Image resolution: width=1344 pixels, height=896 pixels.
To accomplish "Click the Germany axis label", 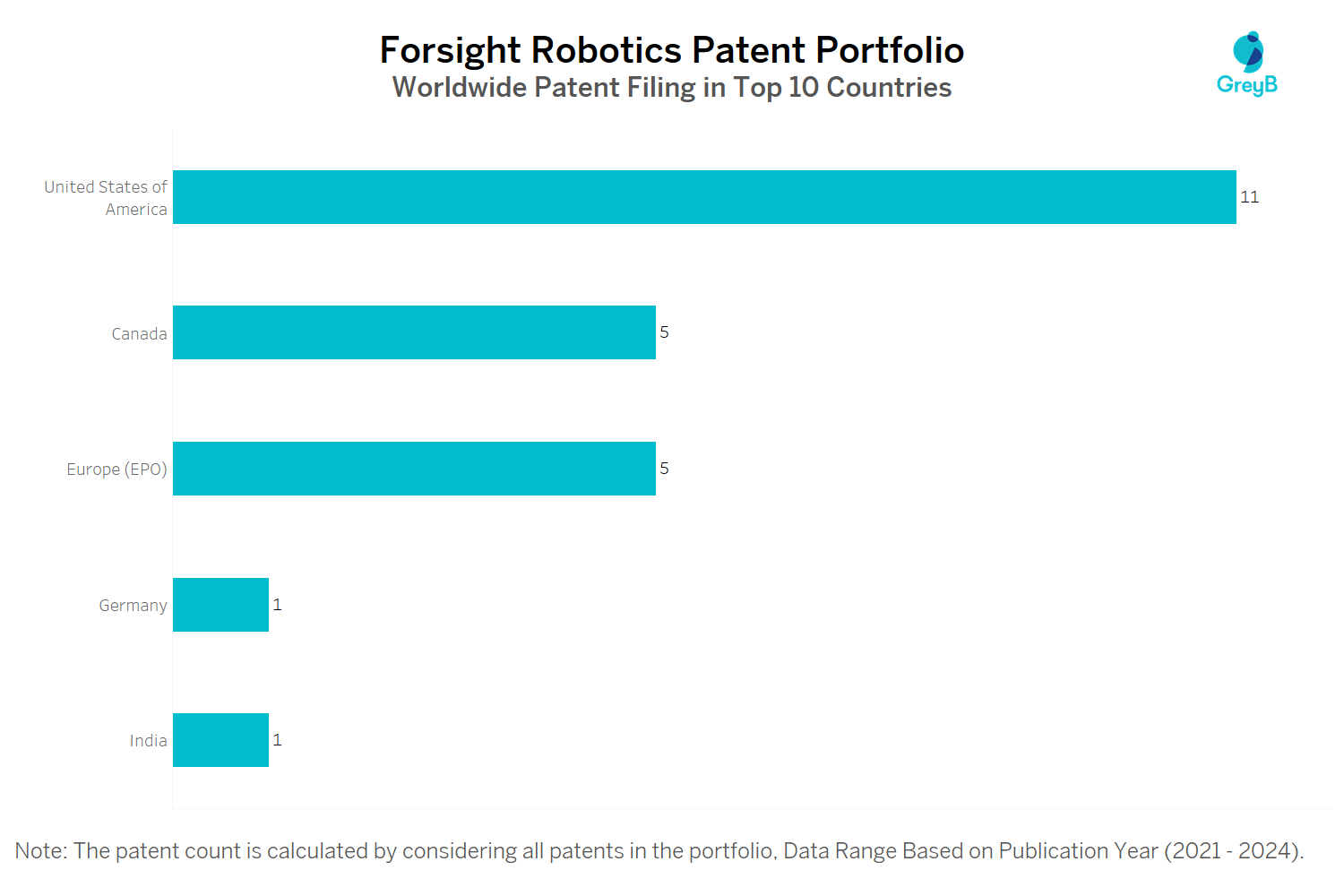I will (x=133, y=606).
